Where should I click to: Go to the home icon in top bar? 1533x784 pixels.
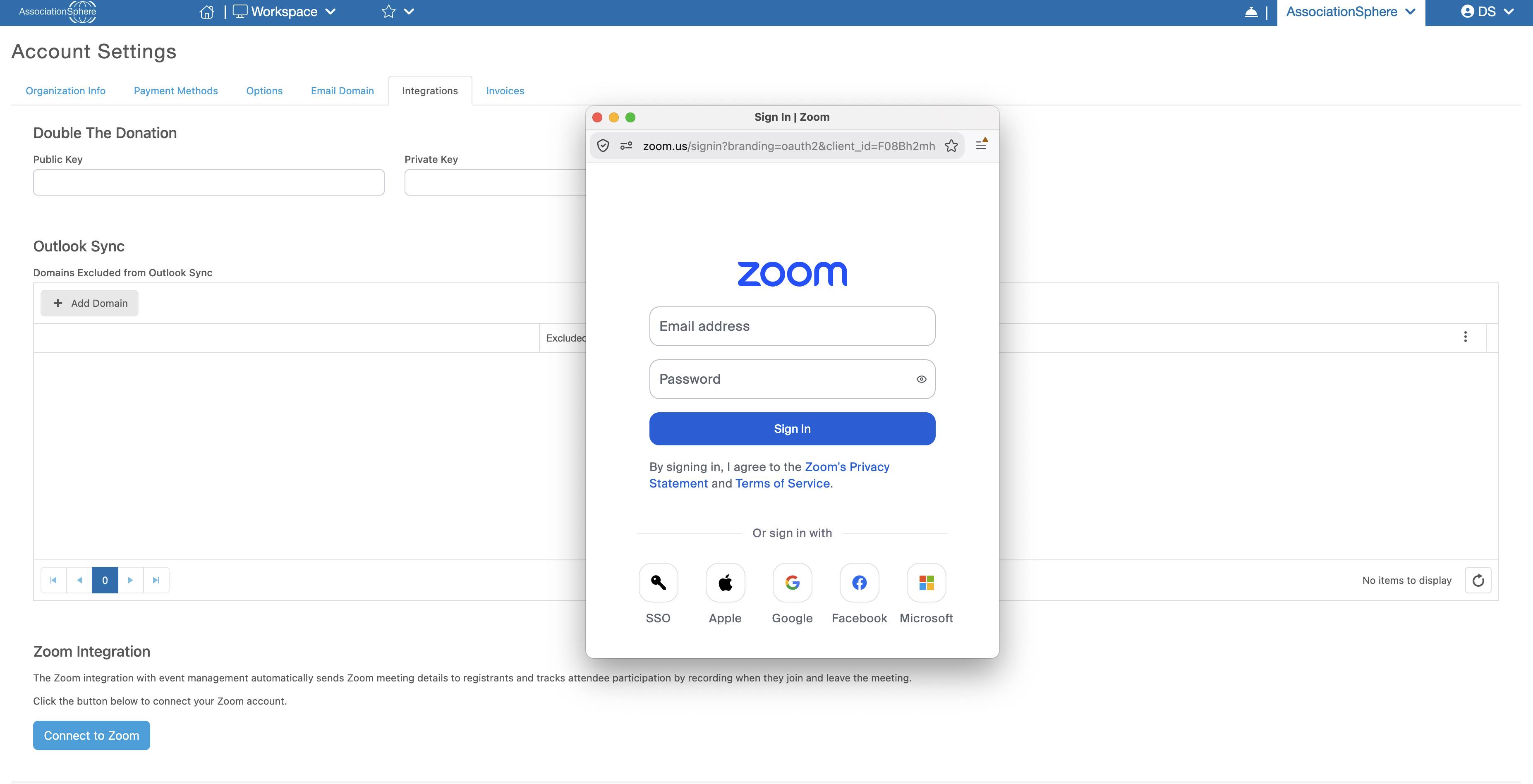pos(206,12)
